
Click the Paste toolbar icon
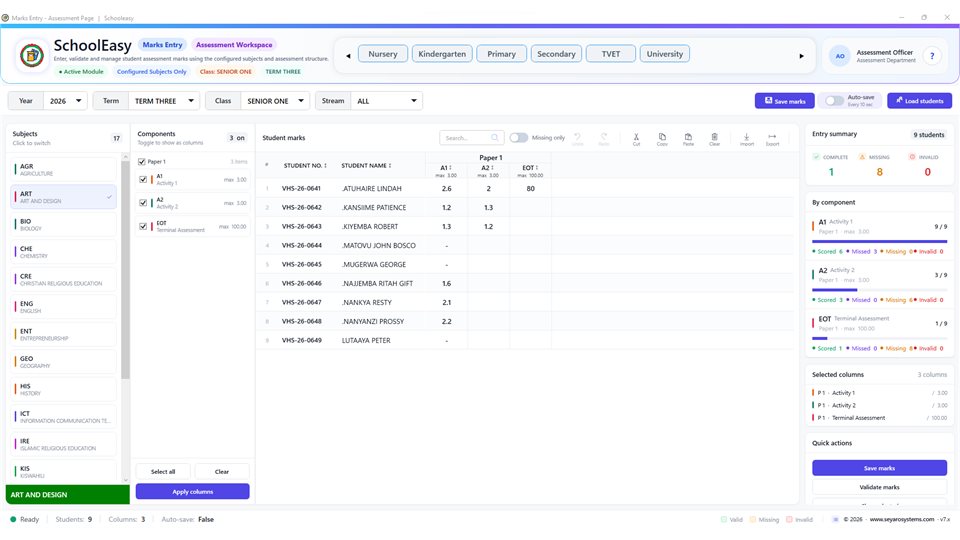click(688, 137)
